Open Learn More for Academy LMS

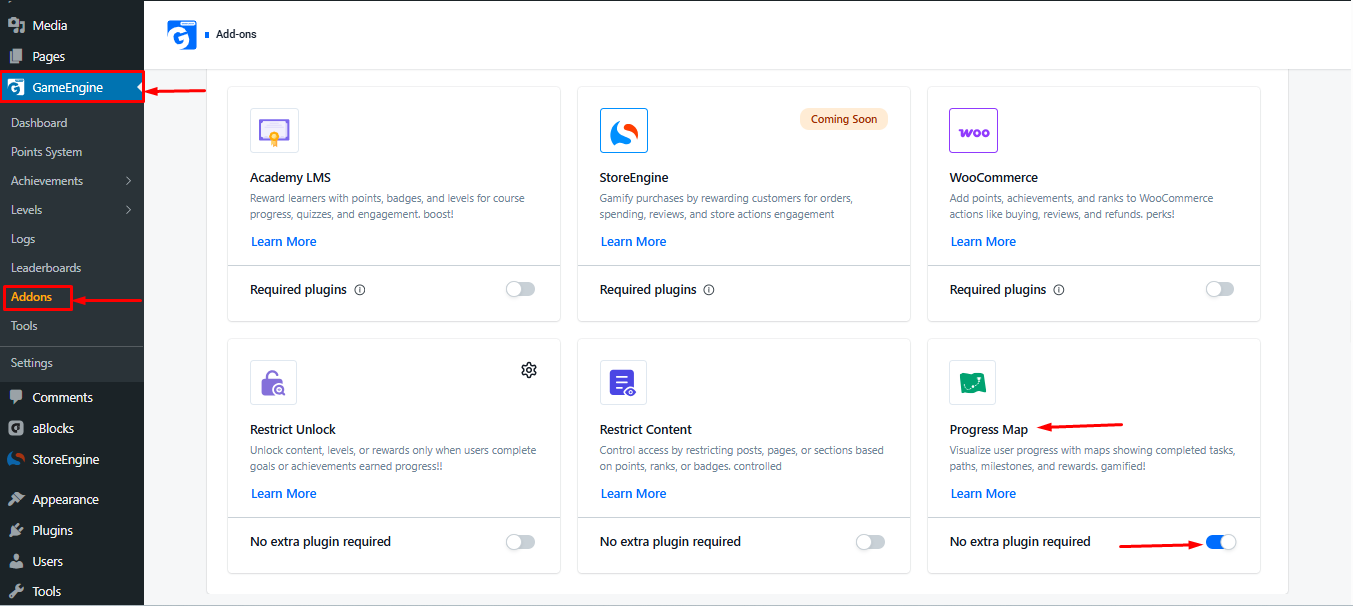tap(284, 242)
